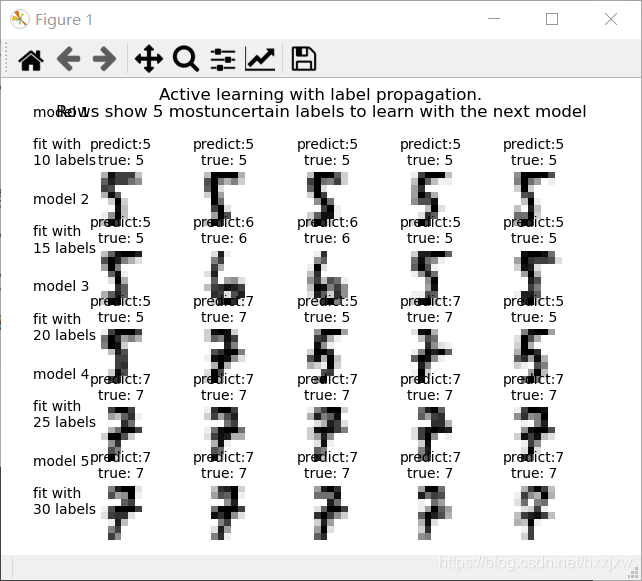
Task: Click the matplotlib Figure 1 window icon
Action: 20,19
